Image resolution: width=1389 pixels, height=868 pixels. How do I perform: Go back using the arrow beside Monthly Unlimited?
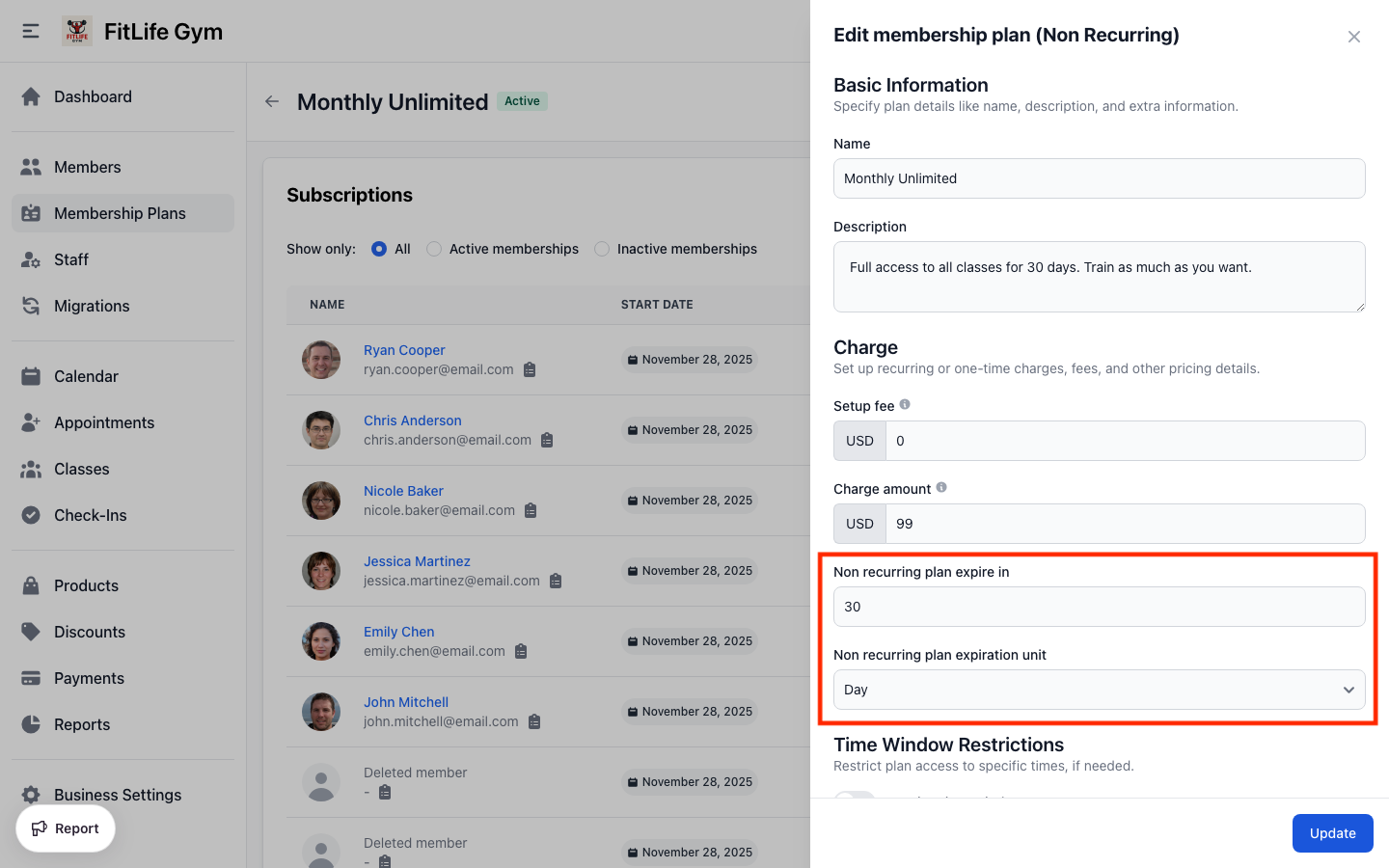(x=271, y=101)
